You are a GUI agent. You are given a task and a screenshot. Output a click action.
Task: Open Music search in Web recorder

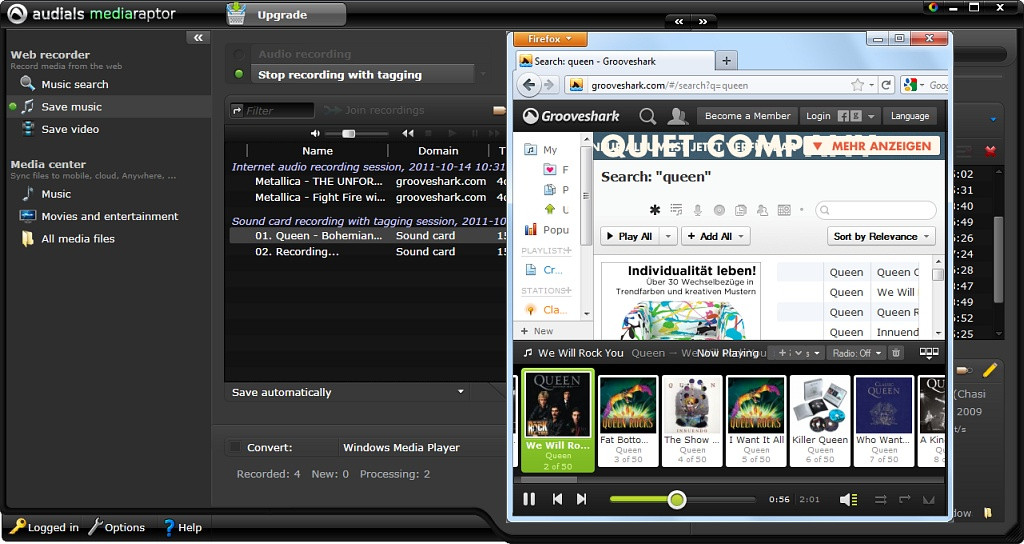coord(64,84)
